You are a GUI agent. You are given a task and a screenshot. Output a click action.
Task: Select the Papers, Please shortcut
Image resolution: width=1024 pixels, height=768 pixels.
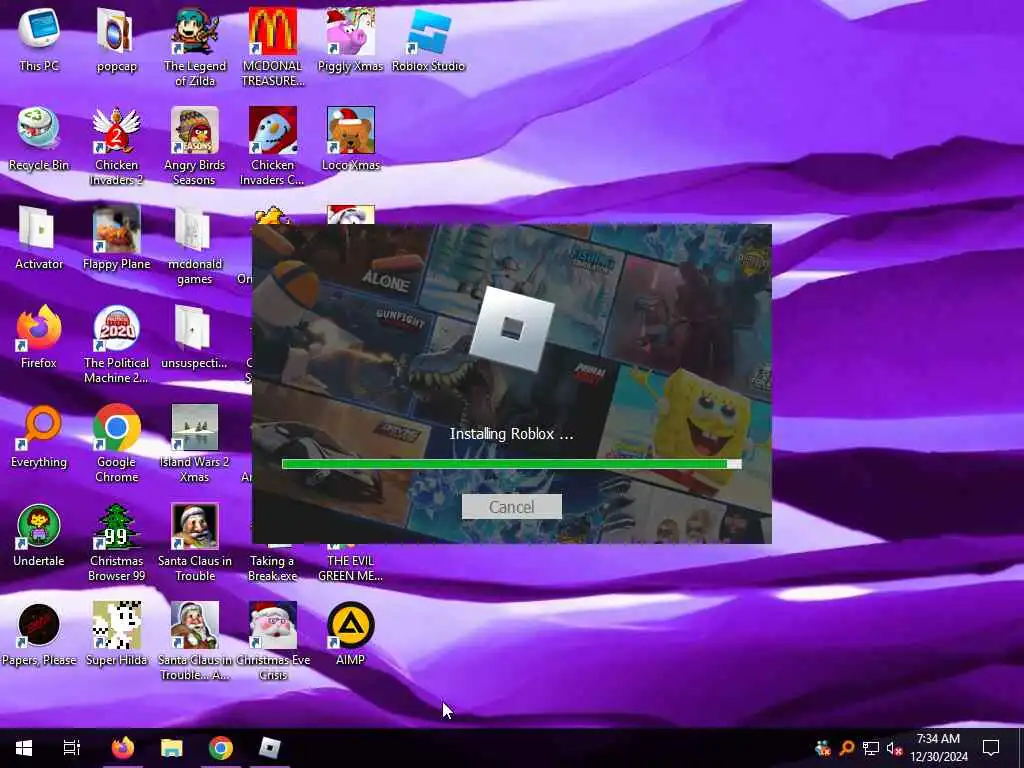pyautogui.click(x=39, y=635)
